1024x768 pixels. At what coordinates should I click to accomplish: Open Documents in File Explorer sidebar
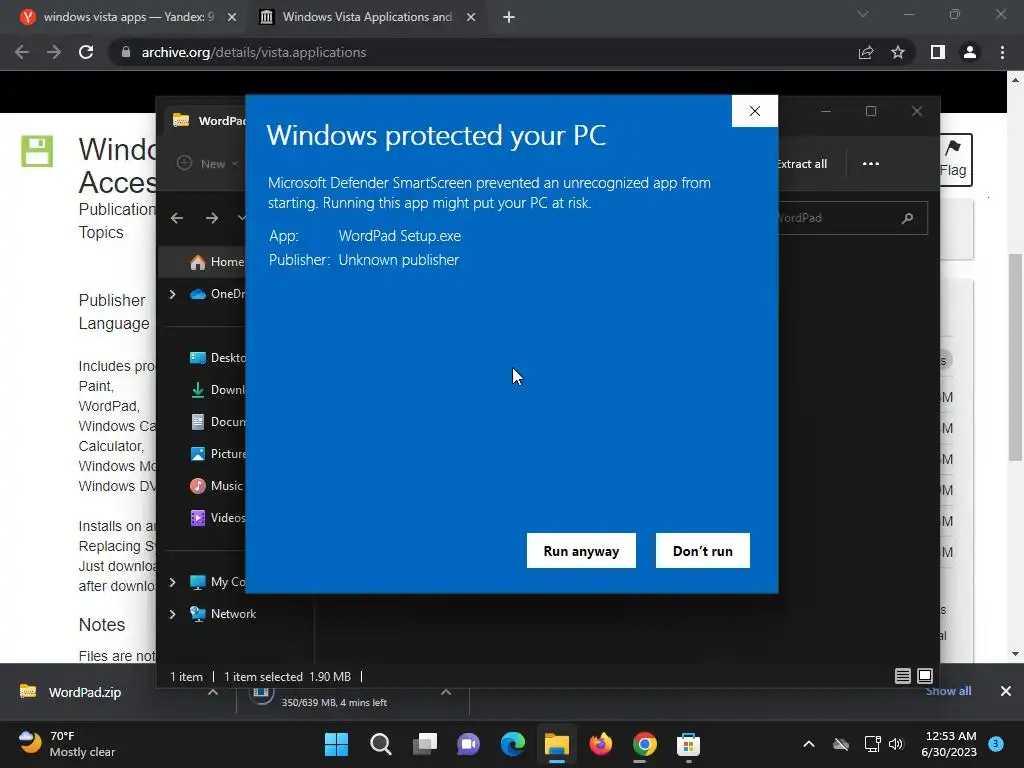coord(217,422)
